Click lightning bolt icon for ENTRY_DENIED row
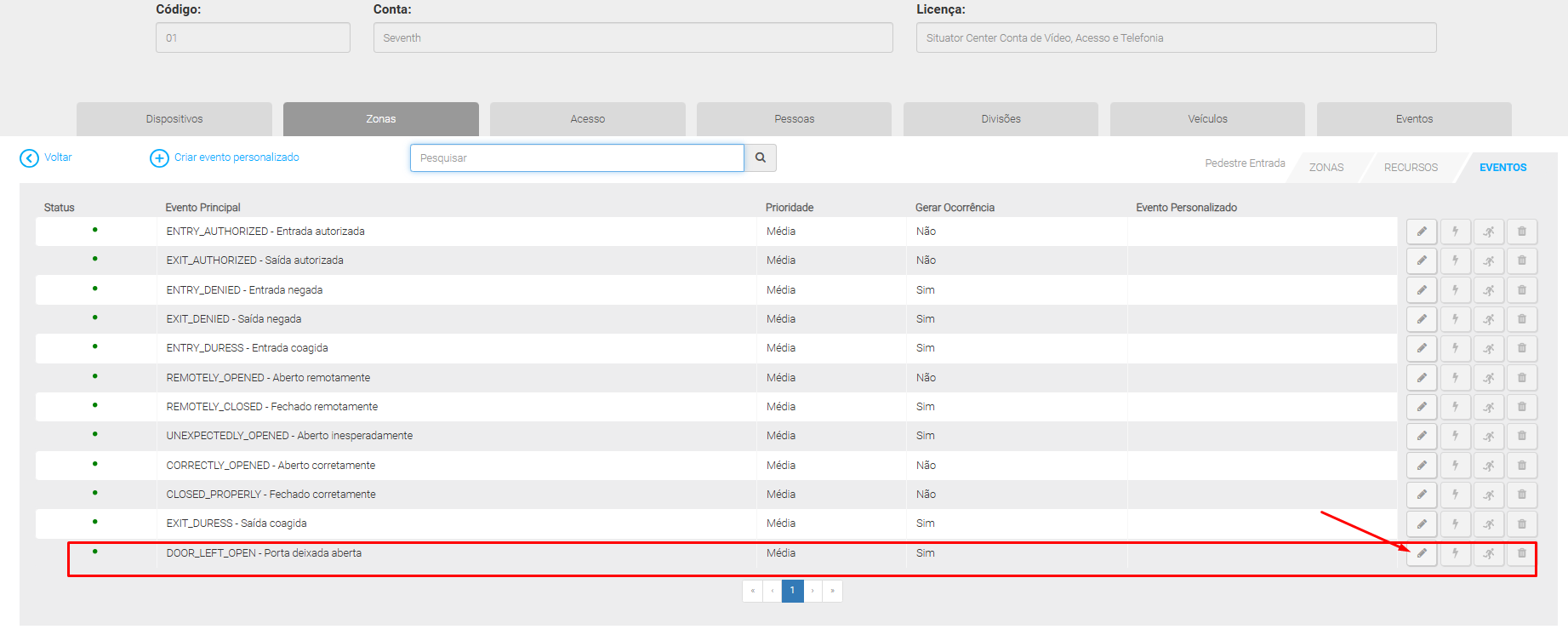This screenshot has height=635, width=1568. pyautogui.click(x=1455, y=290)
